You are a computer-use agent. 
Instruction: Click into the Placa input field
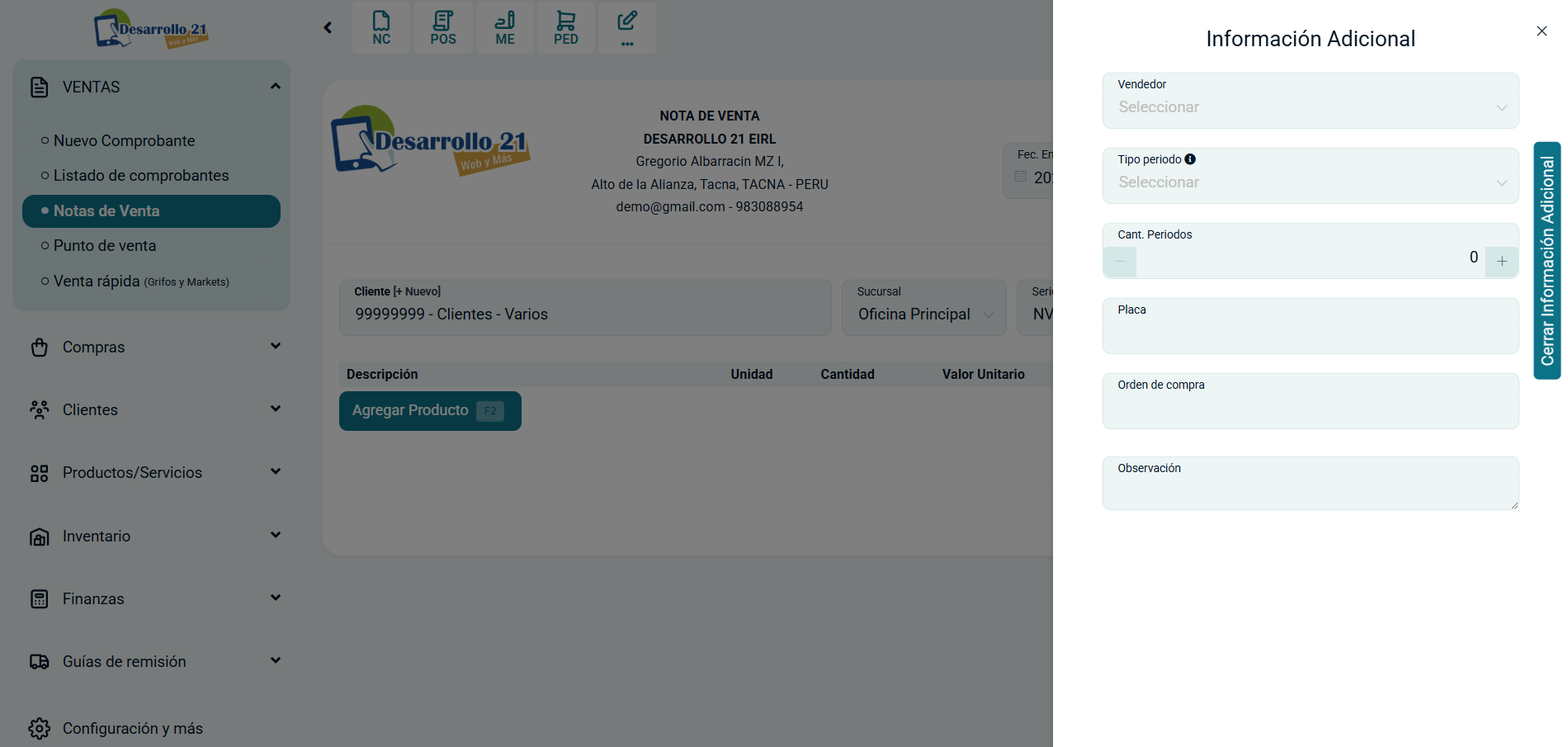(x=1310, y=333)
